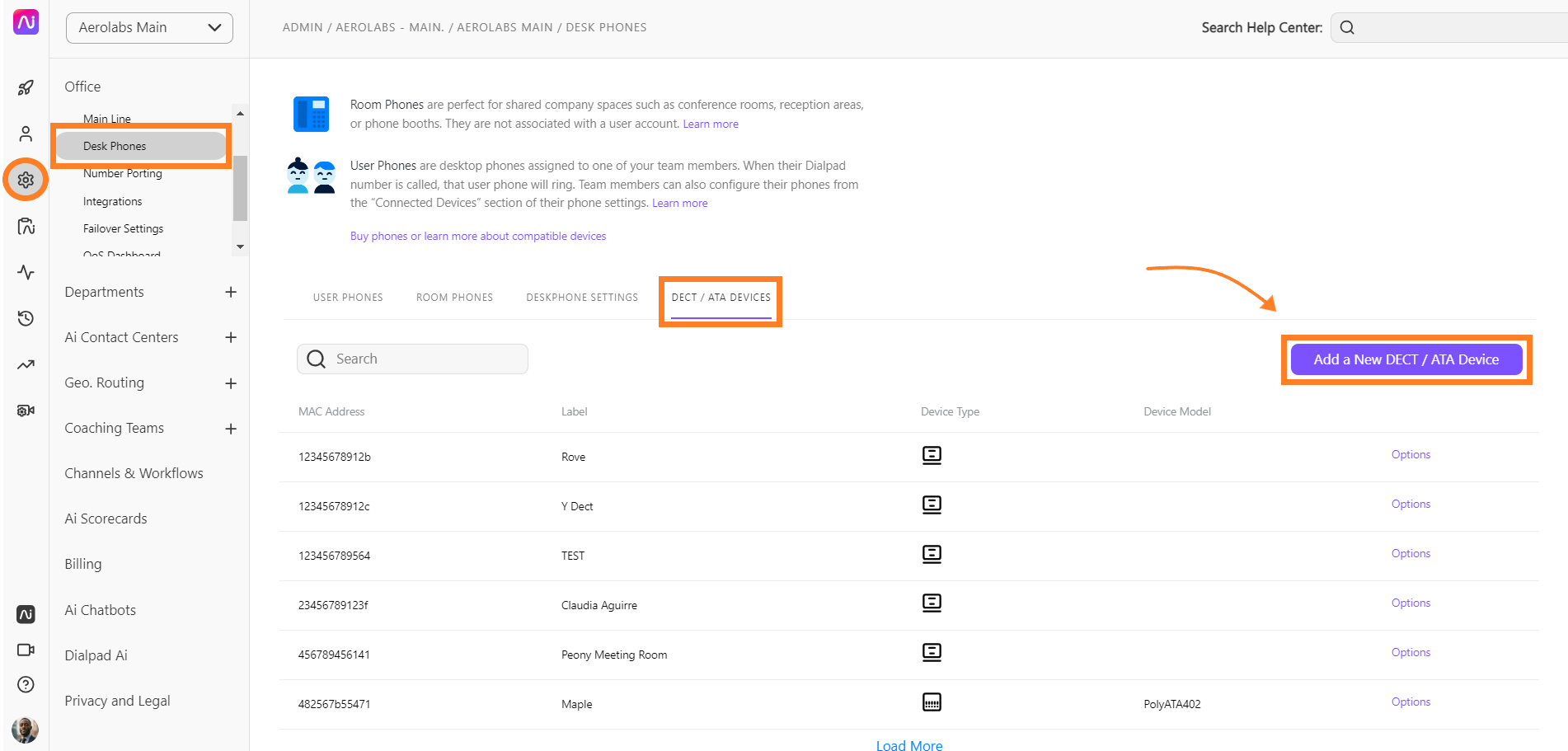The height and width of the screenshot is (751, 1568).
Task: Open the Office section heading
Action: [82, 87]
